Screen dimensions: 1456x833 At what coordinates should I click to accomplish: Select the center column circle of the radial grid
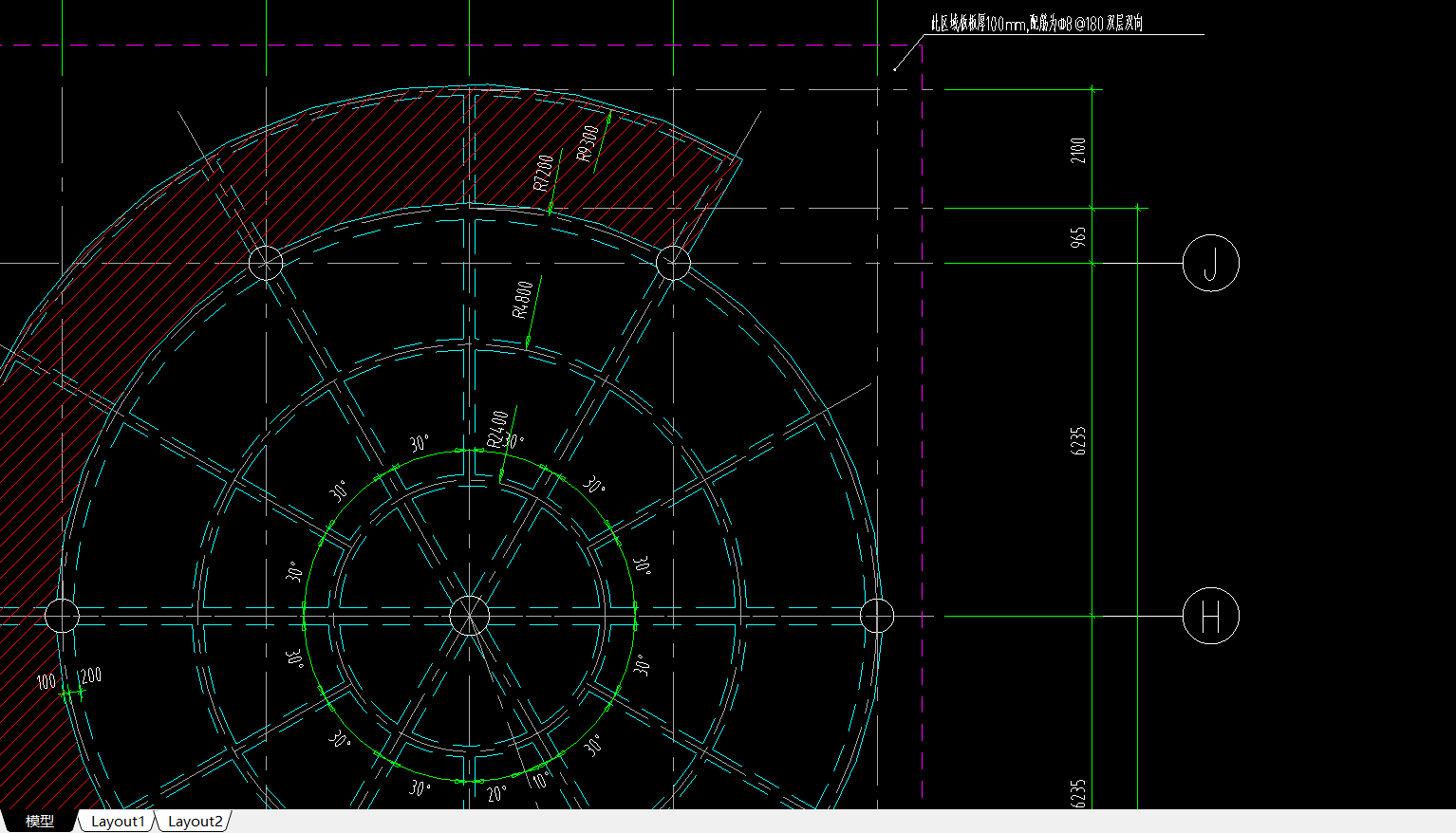(469, 616)
